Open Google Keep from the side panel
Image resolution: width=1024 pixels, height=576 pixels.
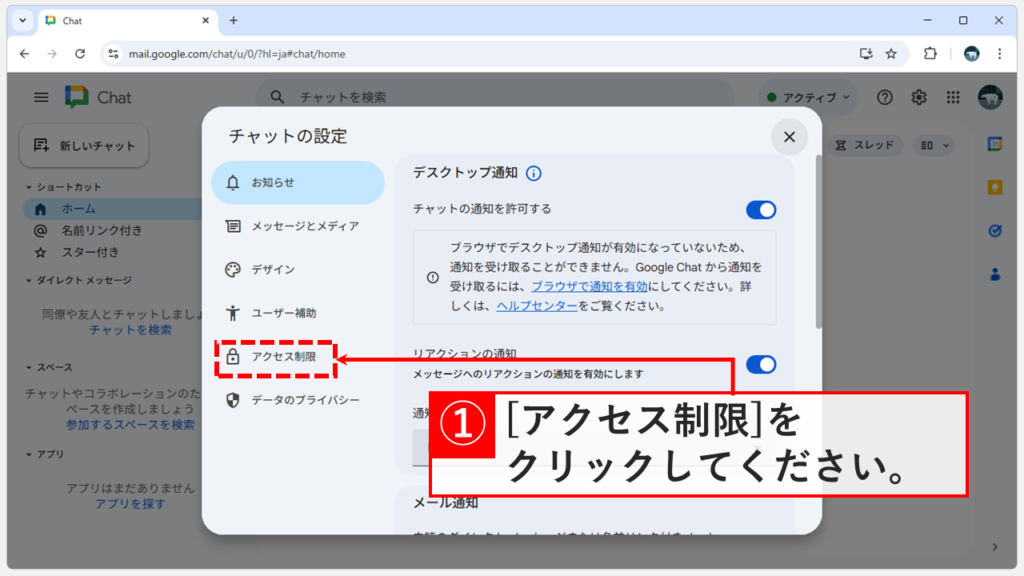tap(994, 186)
